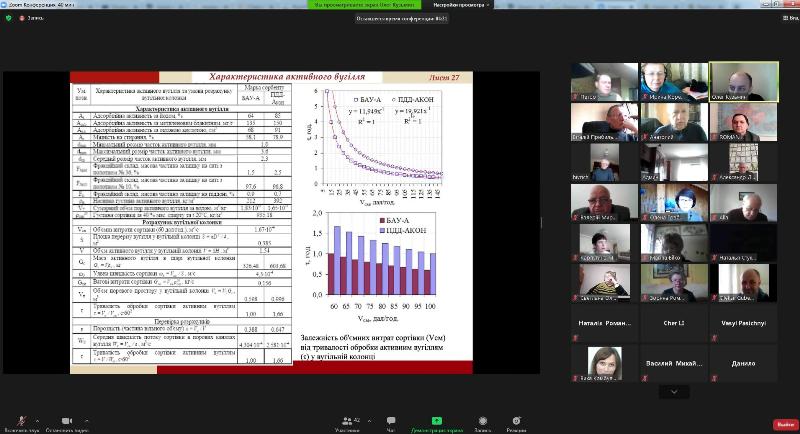Click the muted mic icon on Данило tile

(x=714, y=378)
